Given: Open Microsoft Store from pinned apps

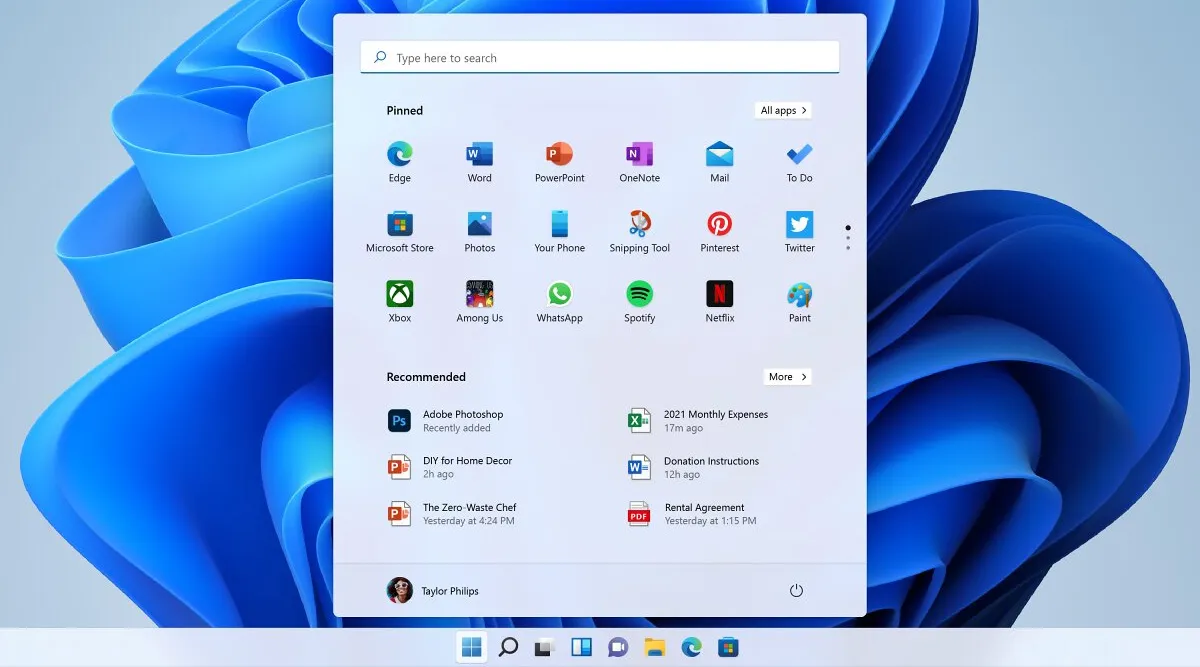Looking at the screenshot, I should [400, 232].
